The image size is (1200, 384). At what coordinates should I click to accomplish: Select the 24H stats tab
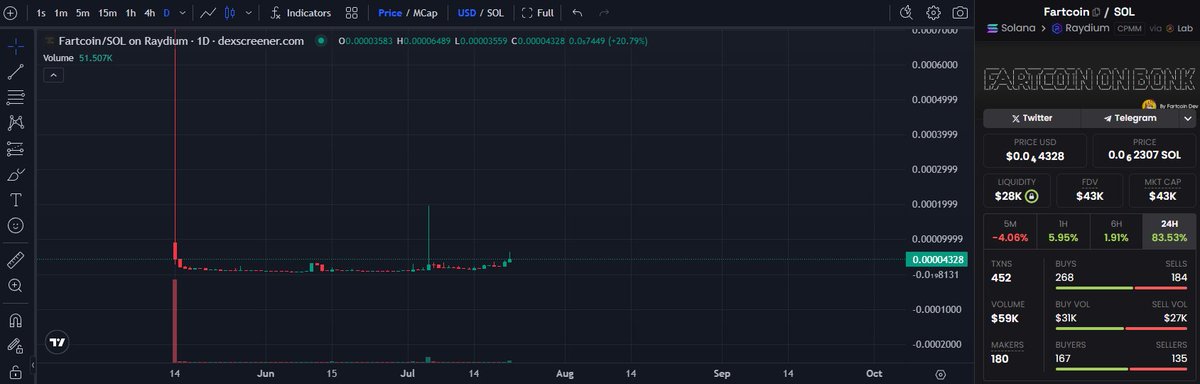[x=1168, y=231]
